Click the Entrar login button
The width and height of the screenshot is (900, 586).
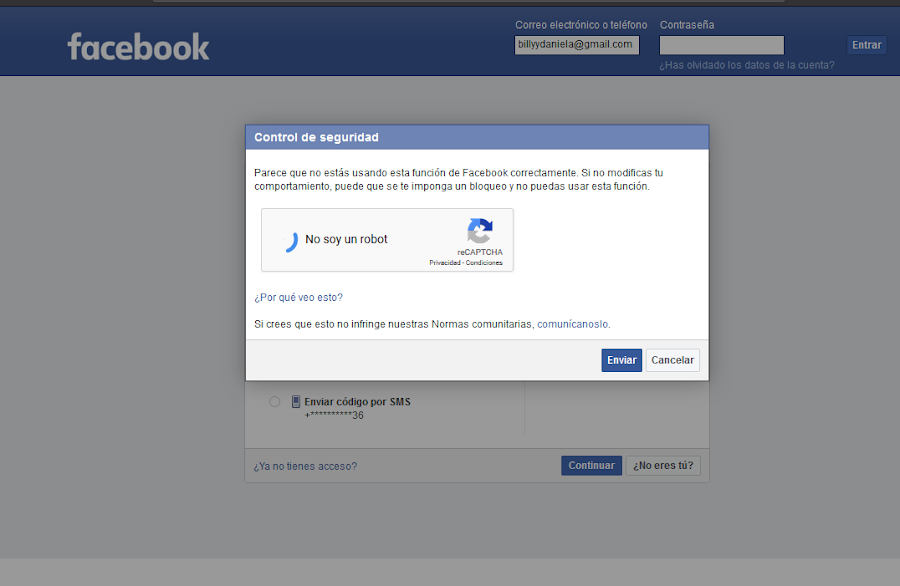click(866, 45)
